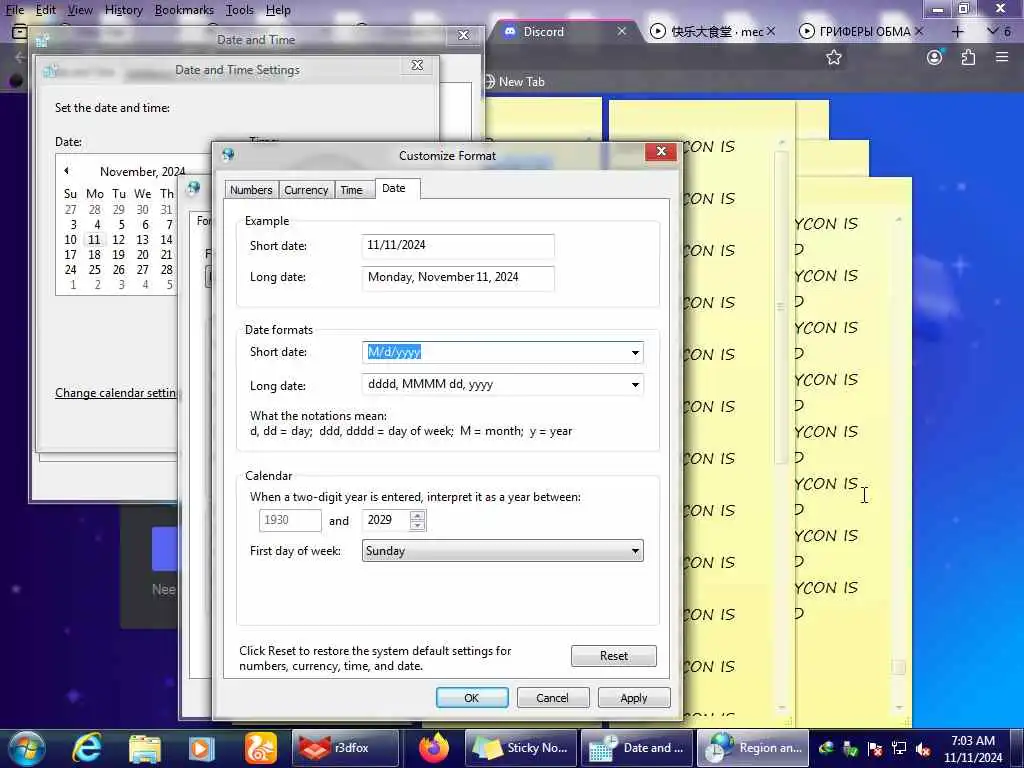This screenshot has width=1024, height=768.
Task: Go to previous month in calendar
Action: (x=67, y=171)
